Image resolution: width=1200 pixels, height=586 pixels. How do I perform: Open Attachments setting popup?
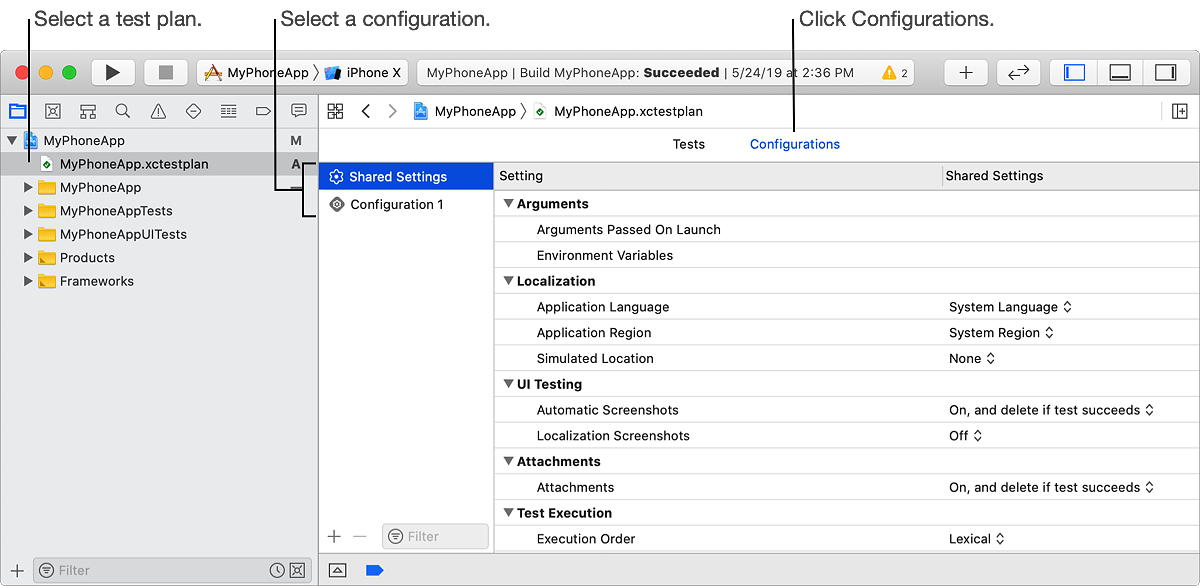1052,487
